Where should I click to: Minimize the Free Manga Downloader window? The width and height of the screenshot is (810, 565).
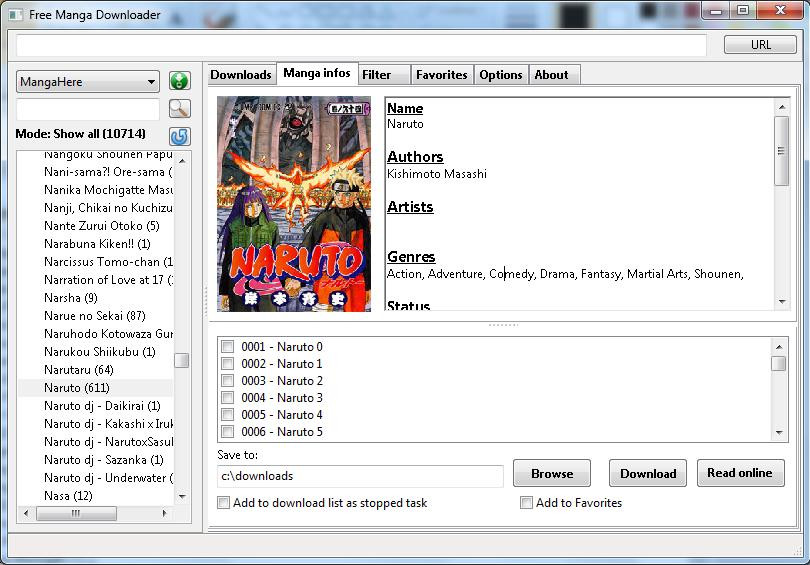pyautogui.click(x=716, y=10)
